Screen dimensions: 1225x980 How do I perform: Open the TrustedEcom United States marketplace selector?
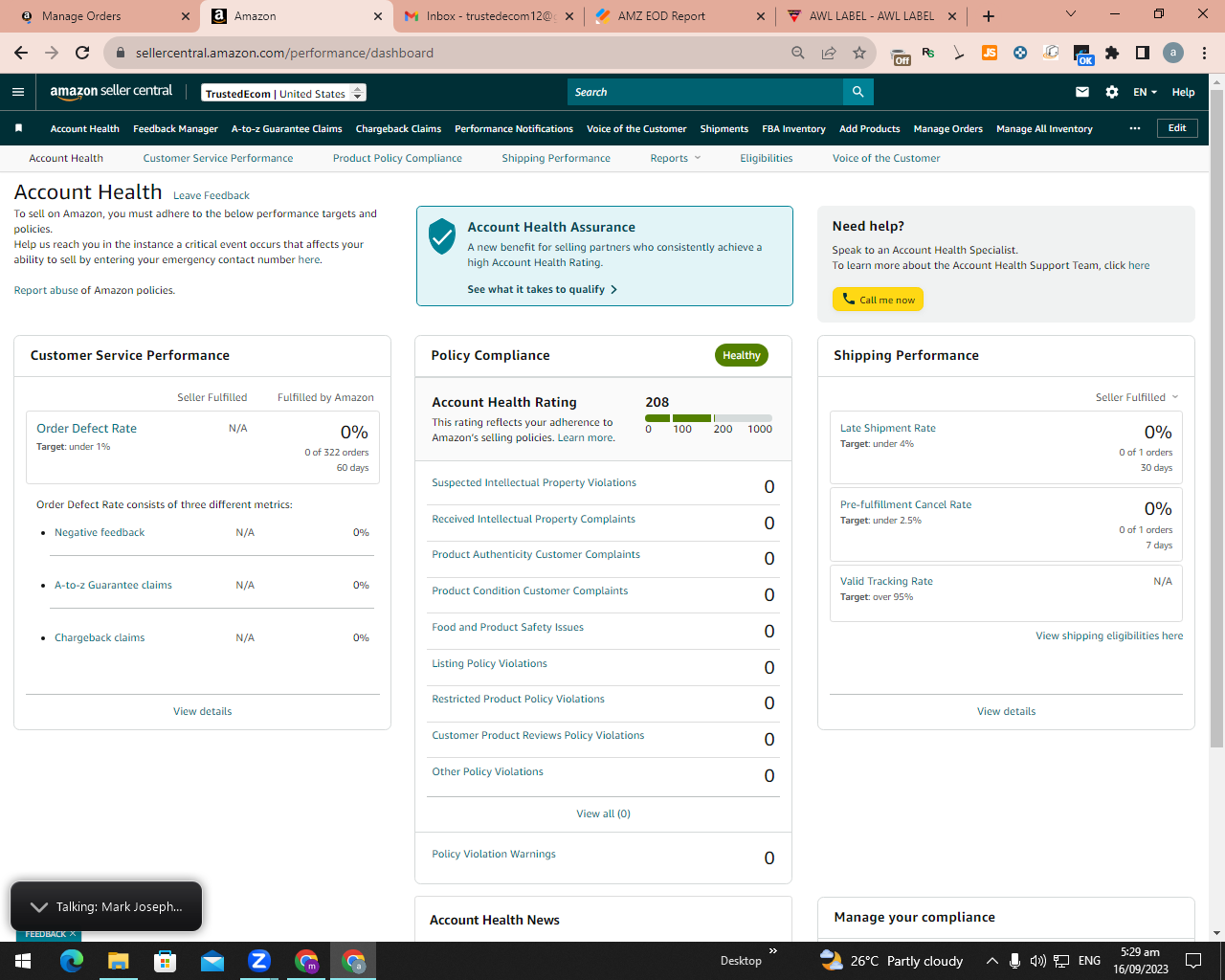click(x=284, y=93)
